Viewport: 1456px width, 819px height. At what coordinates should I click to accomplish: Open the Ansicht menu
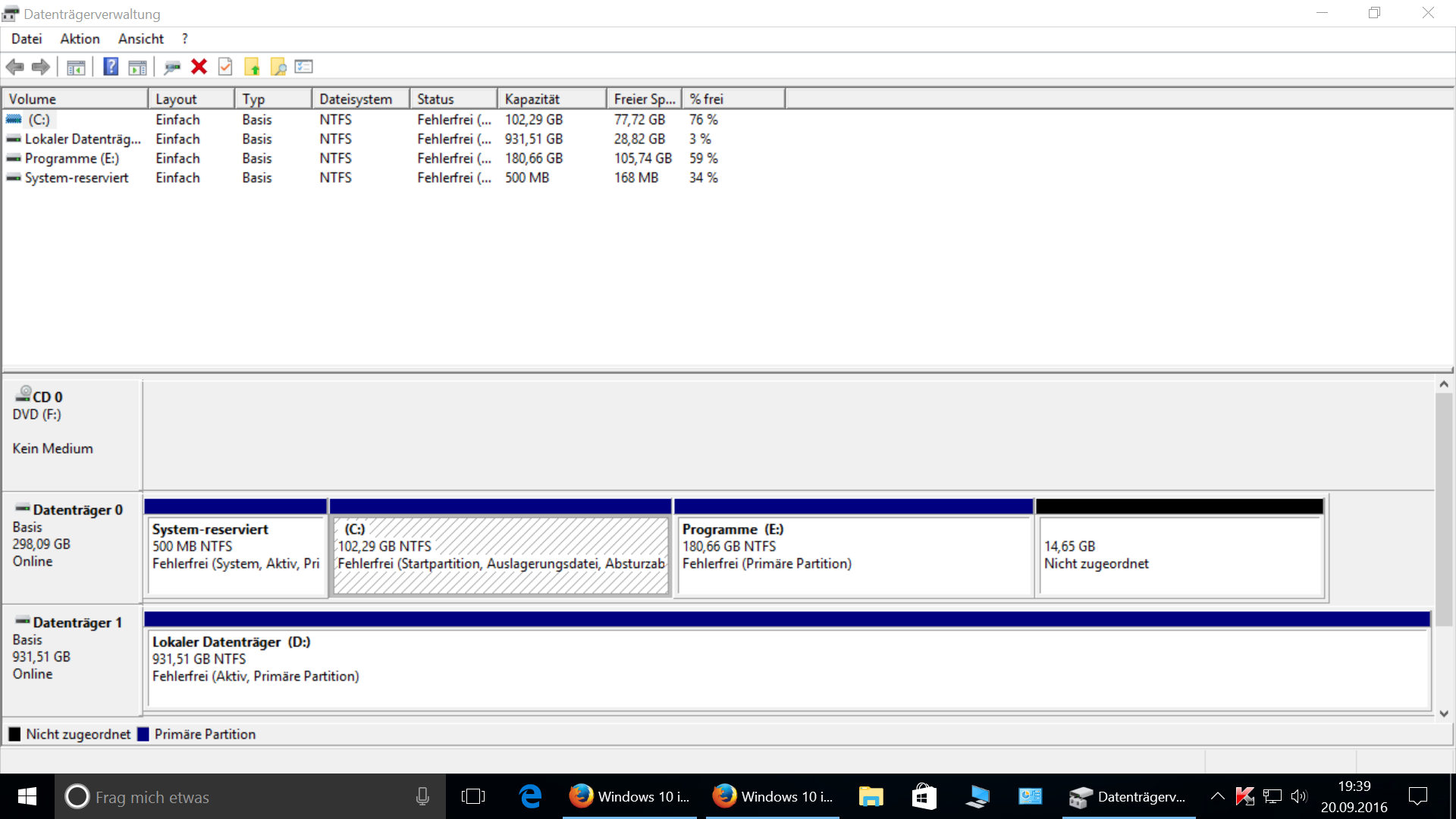coord(140,39)
